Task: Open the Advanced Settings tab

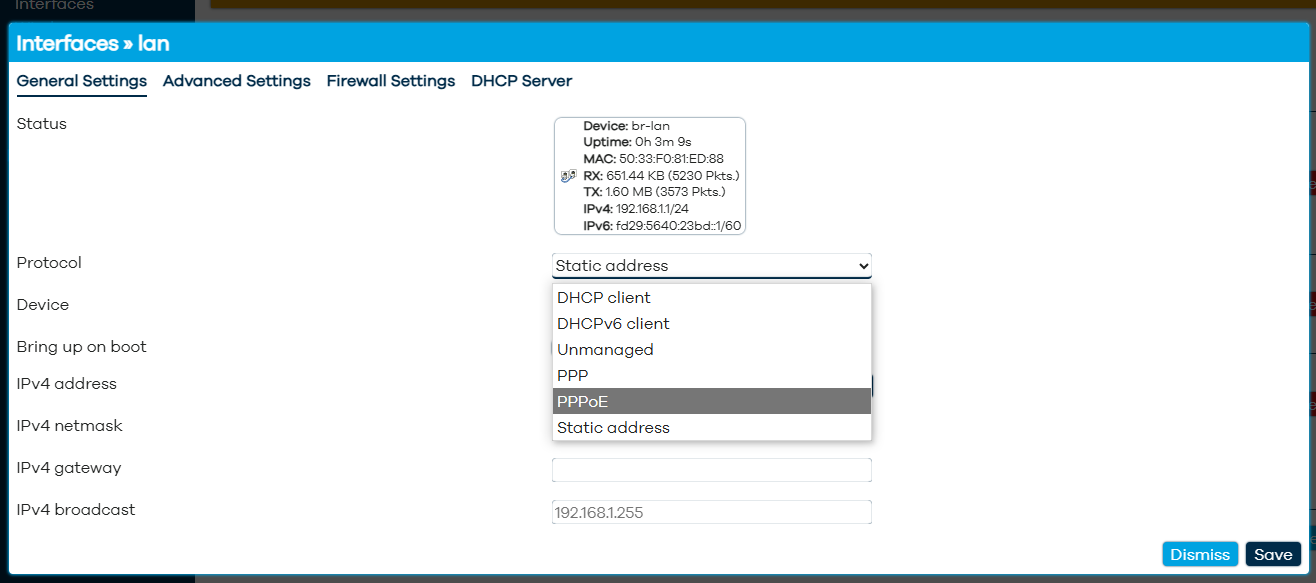Action: pos(237,81)
